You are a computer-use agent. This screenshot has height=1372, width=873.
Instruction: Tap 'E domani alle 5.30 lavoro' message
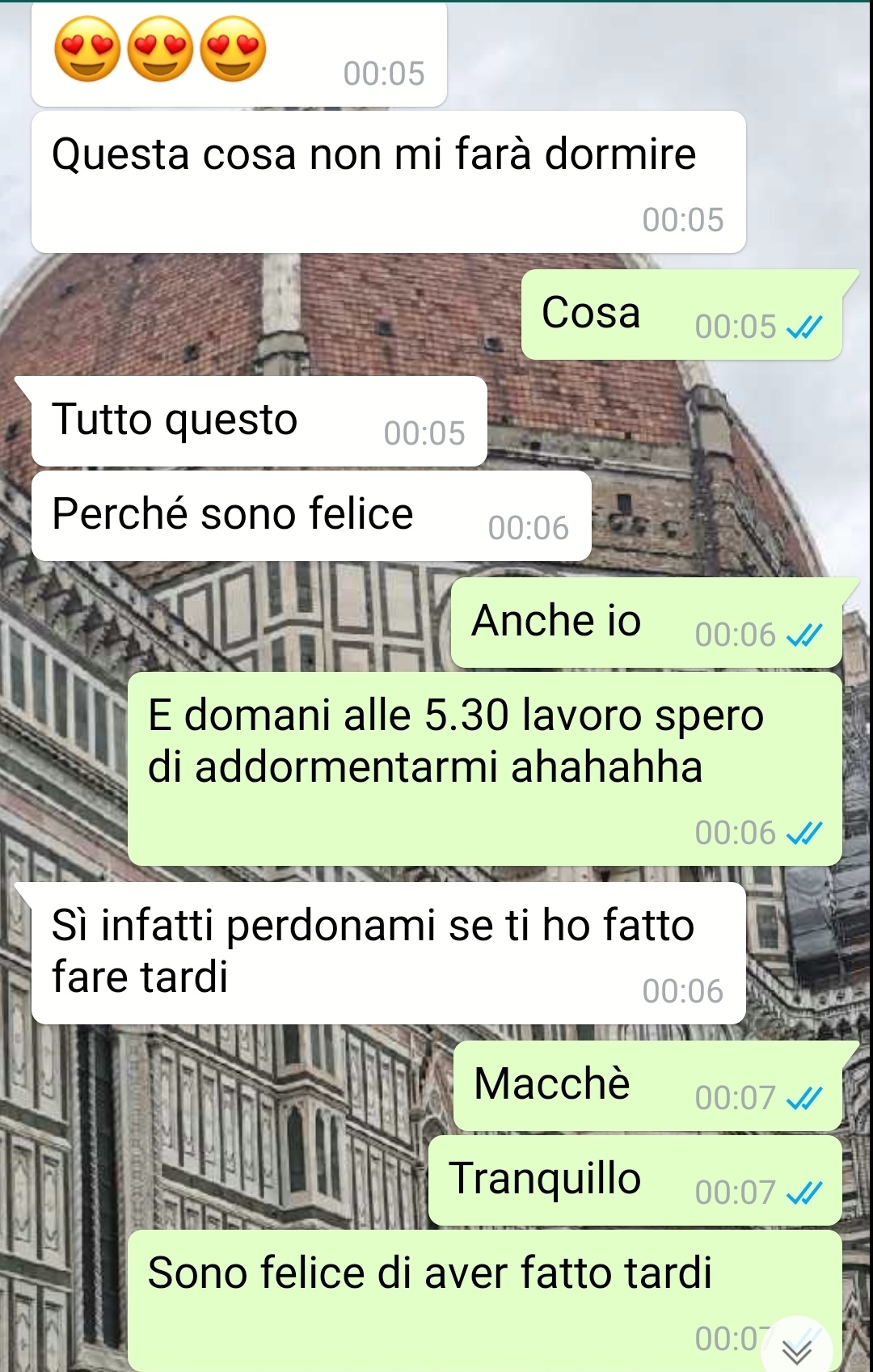coord(485,769)
